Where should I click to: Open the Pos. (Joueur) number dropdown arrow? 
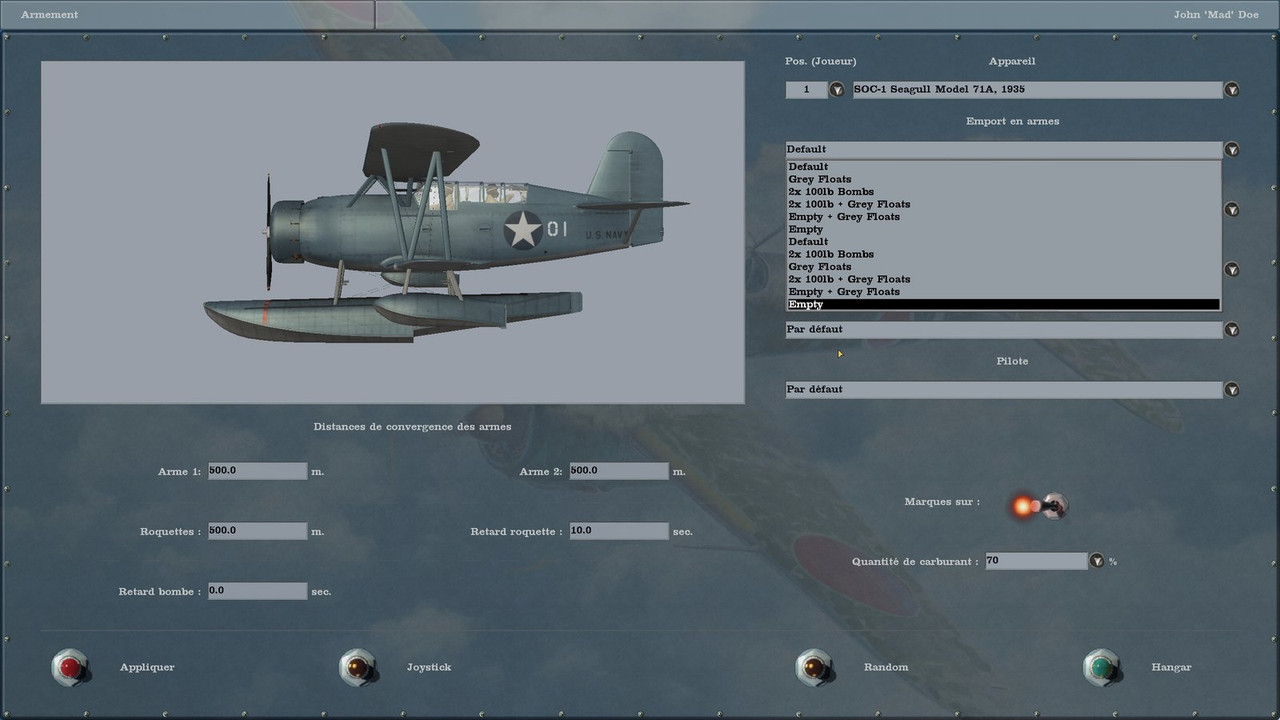coord(836,90)
